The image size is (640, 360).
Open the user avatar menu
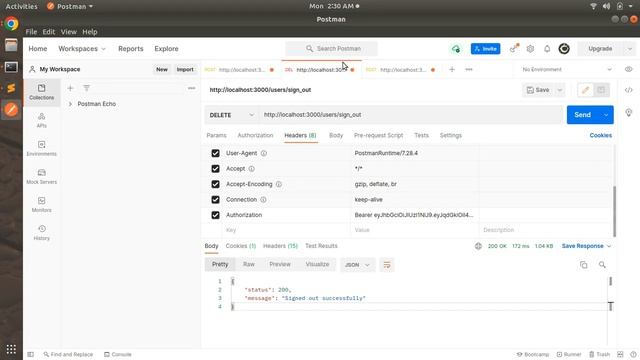pos(564,49)
